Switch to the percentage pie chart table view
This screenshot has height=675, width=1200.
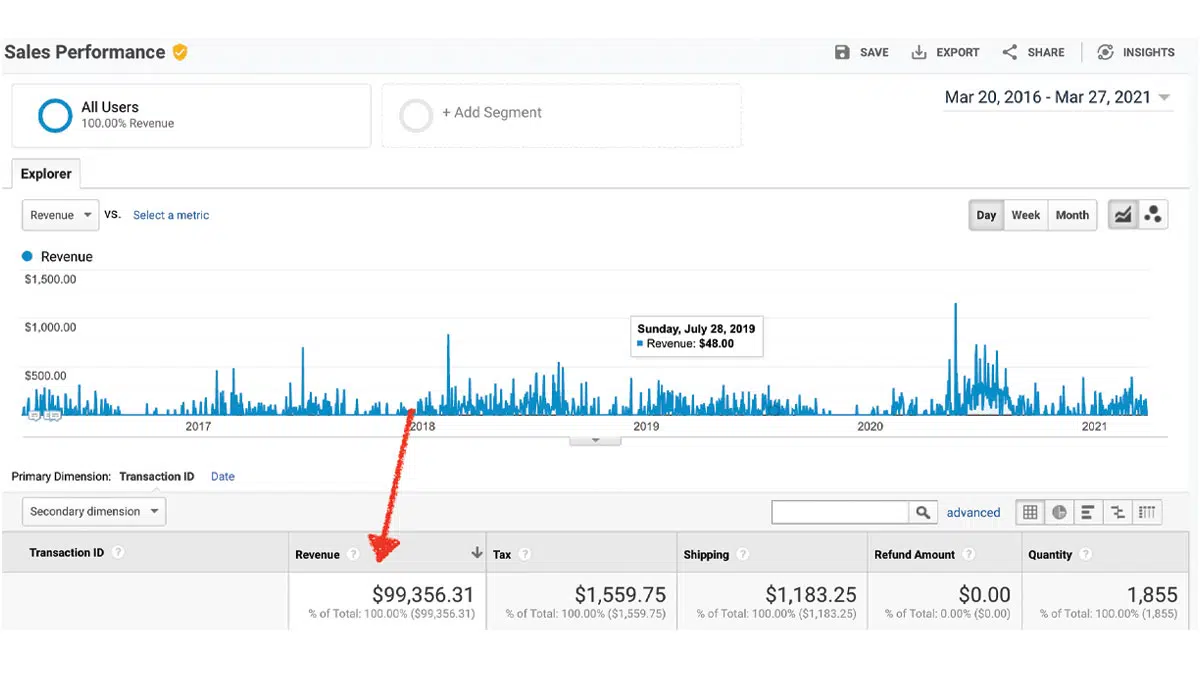pyautogui.click(x=1059, y=512)
